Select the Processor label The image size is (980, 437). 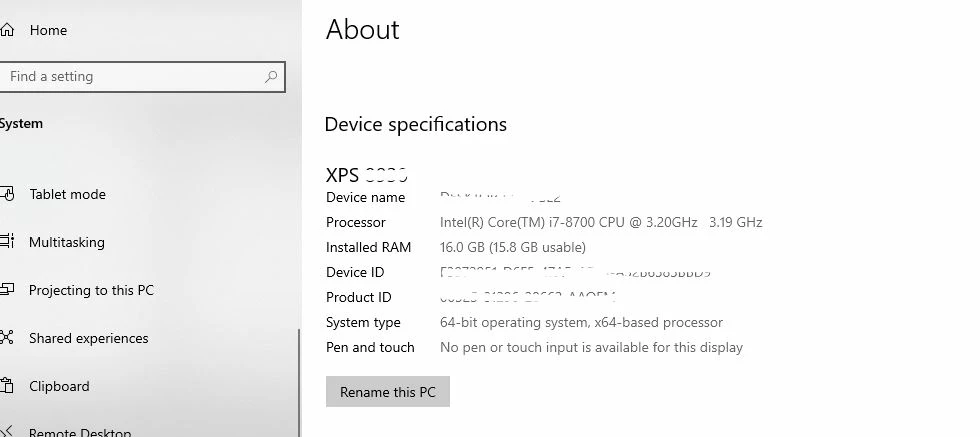coord(356,223)
